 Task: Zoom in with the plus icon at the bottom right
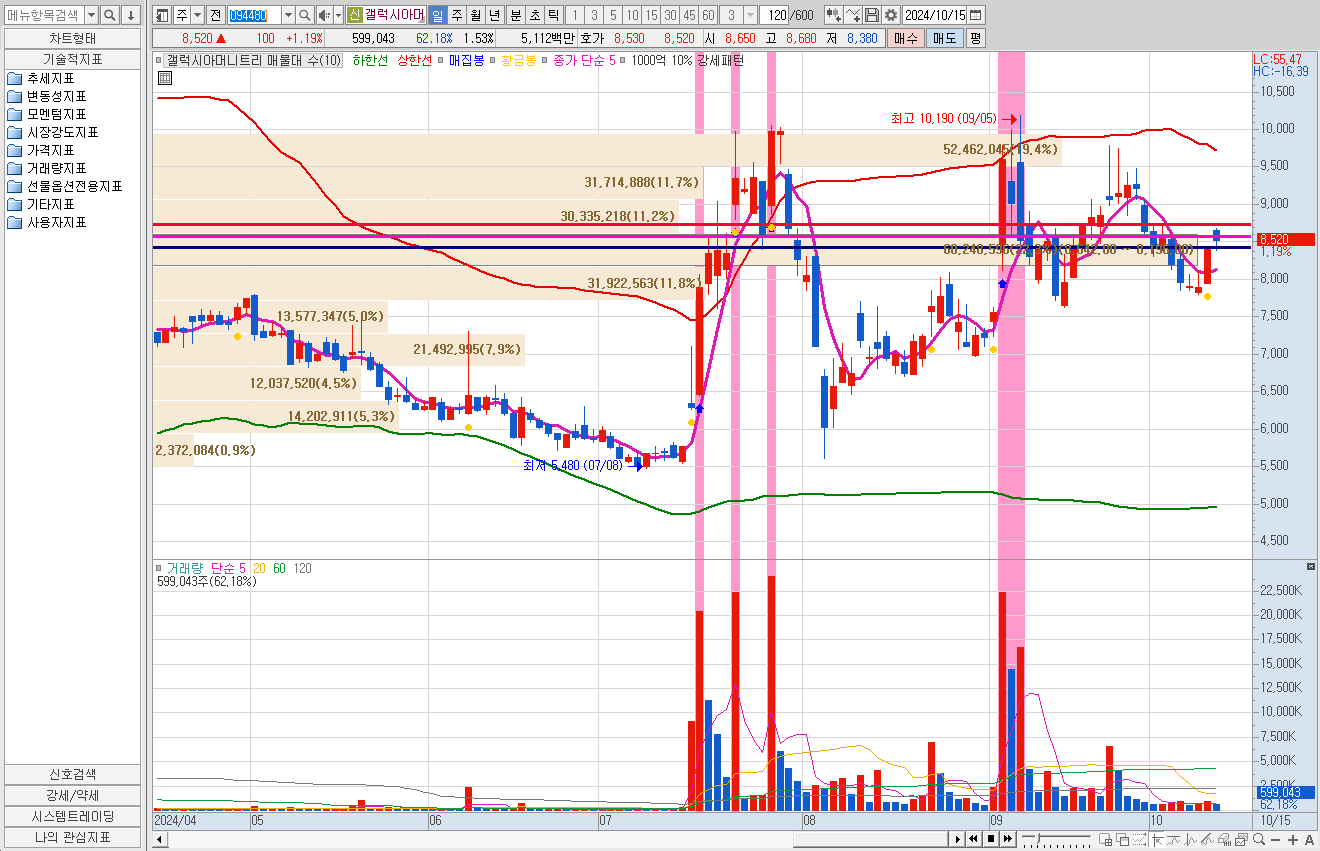pos(1293,840)
